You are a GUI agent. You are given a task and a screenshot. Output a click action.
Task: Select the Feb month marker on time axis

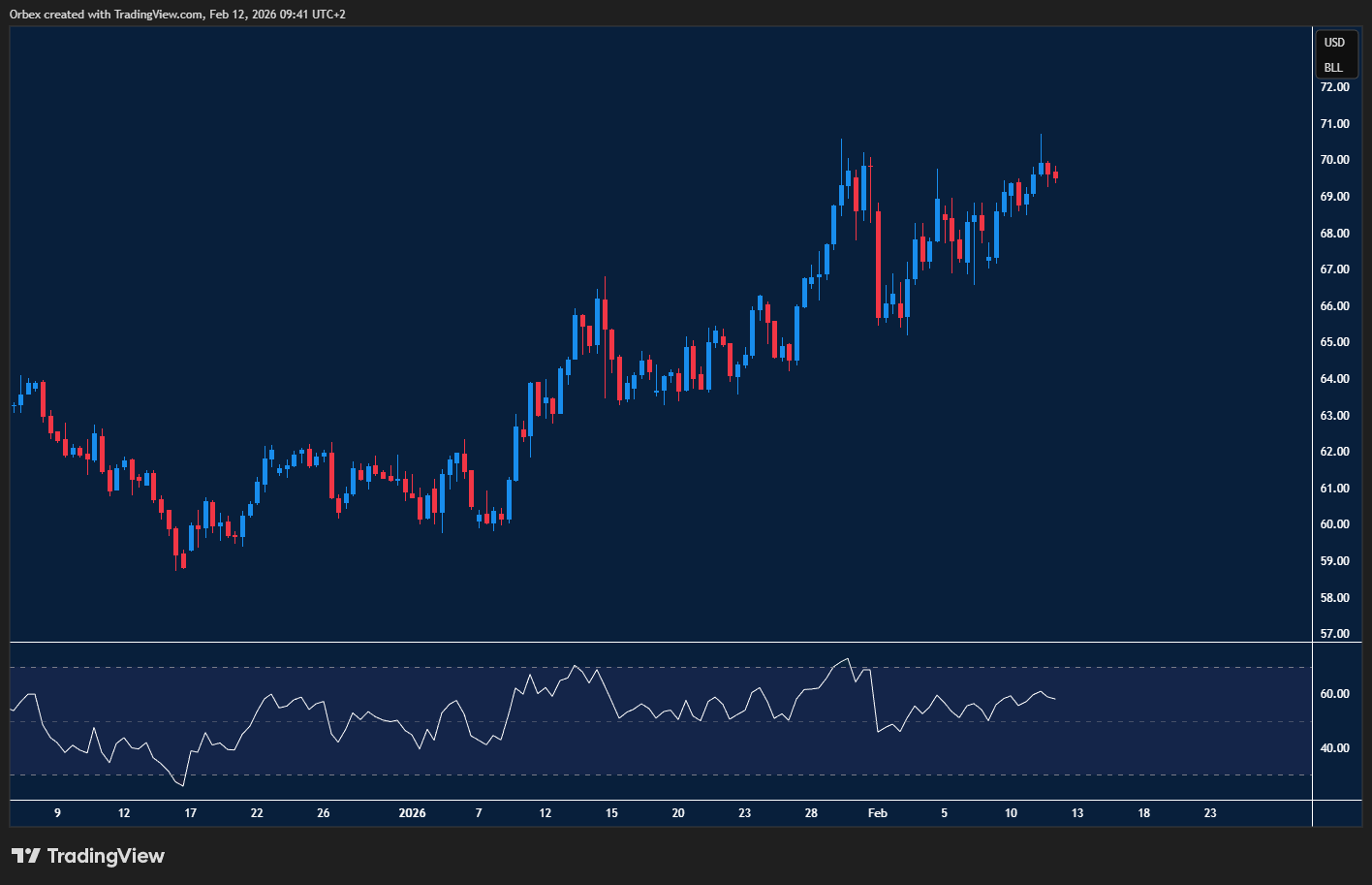877,813
